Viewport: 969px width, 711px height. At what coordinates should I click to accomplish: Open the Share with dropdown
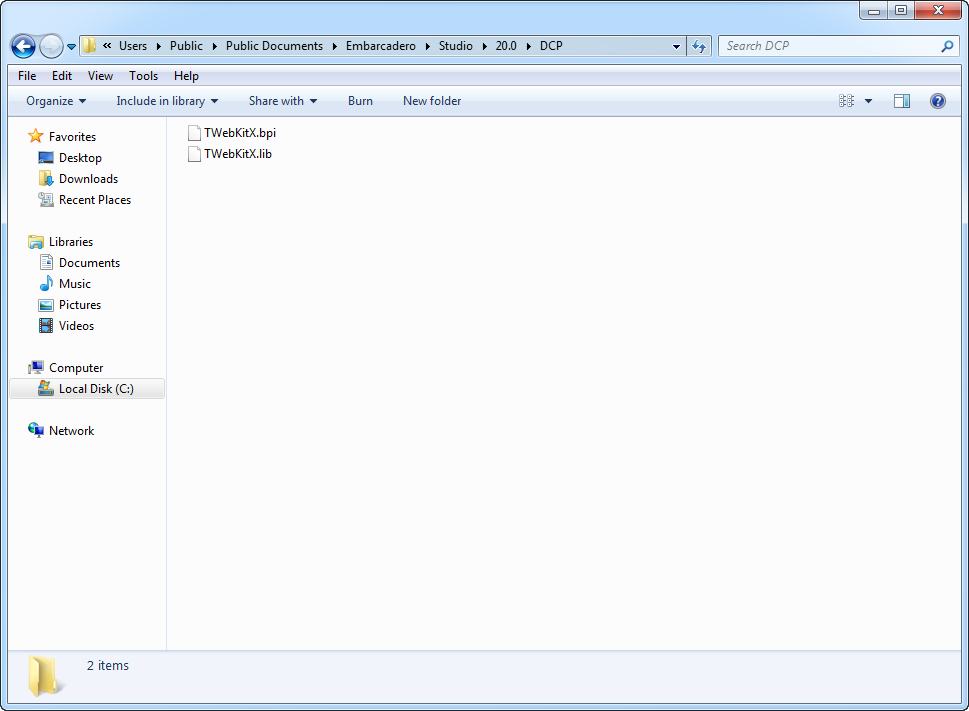point(283,101)
